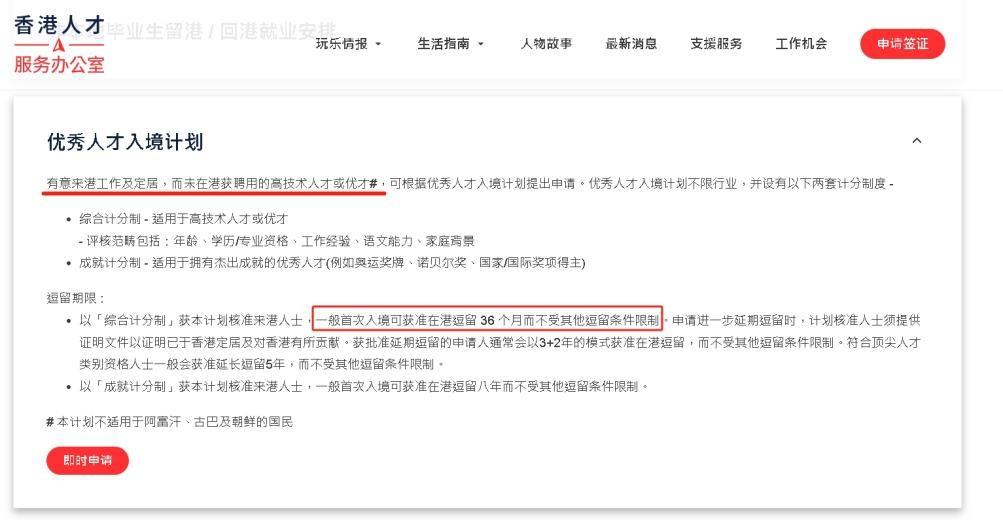
Task: Open 最新消息 in navigation
Action: [631, 43]
